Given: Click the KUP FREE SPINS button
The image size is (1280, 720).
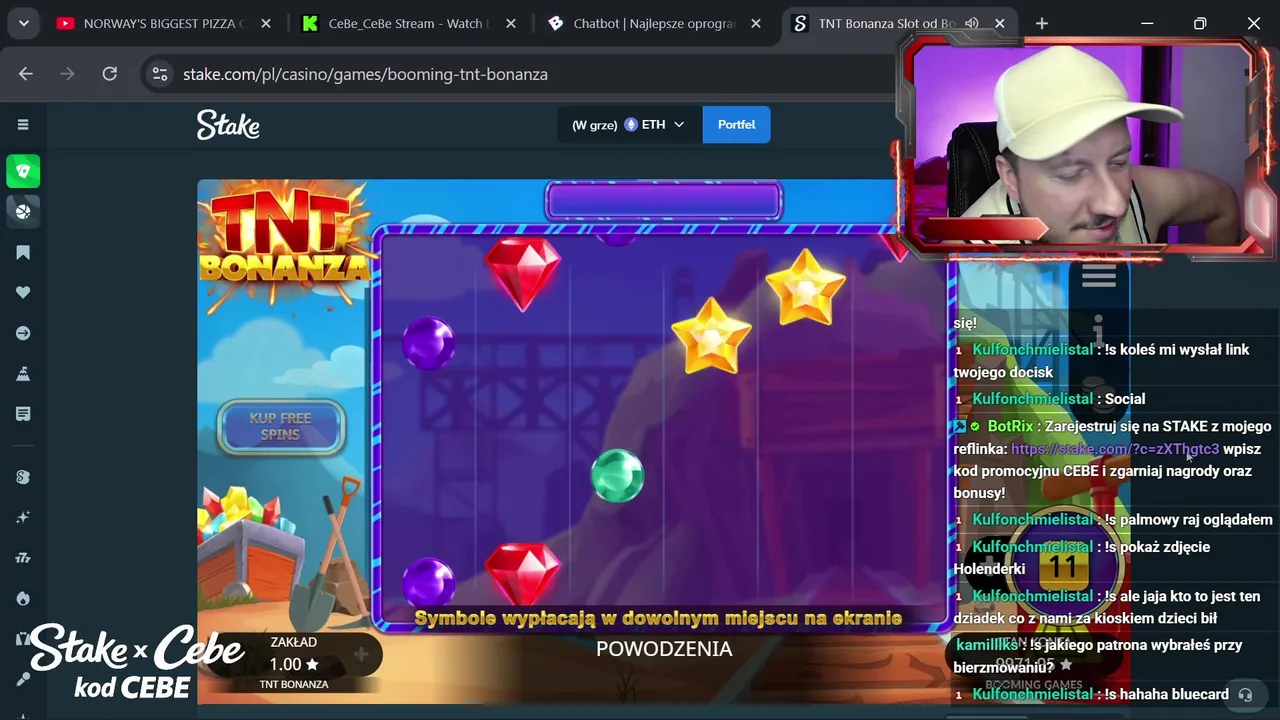Looking at the screenshot, I should (280, 427).
